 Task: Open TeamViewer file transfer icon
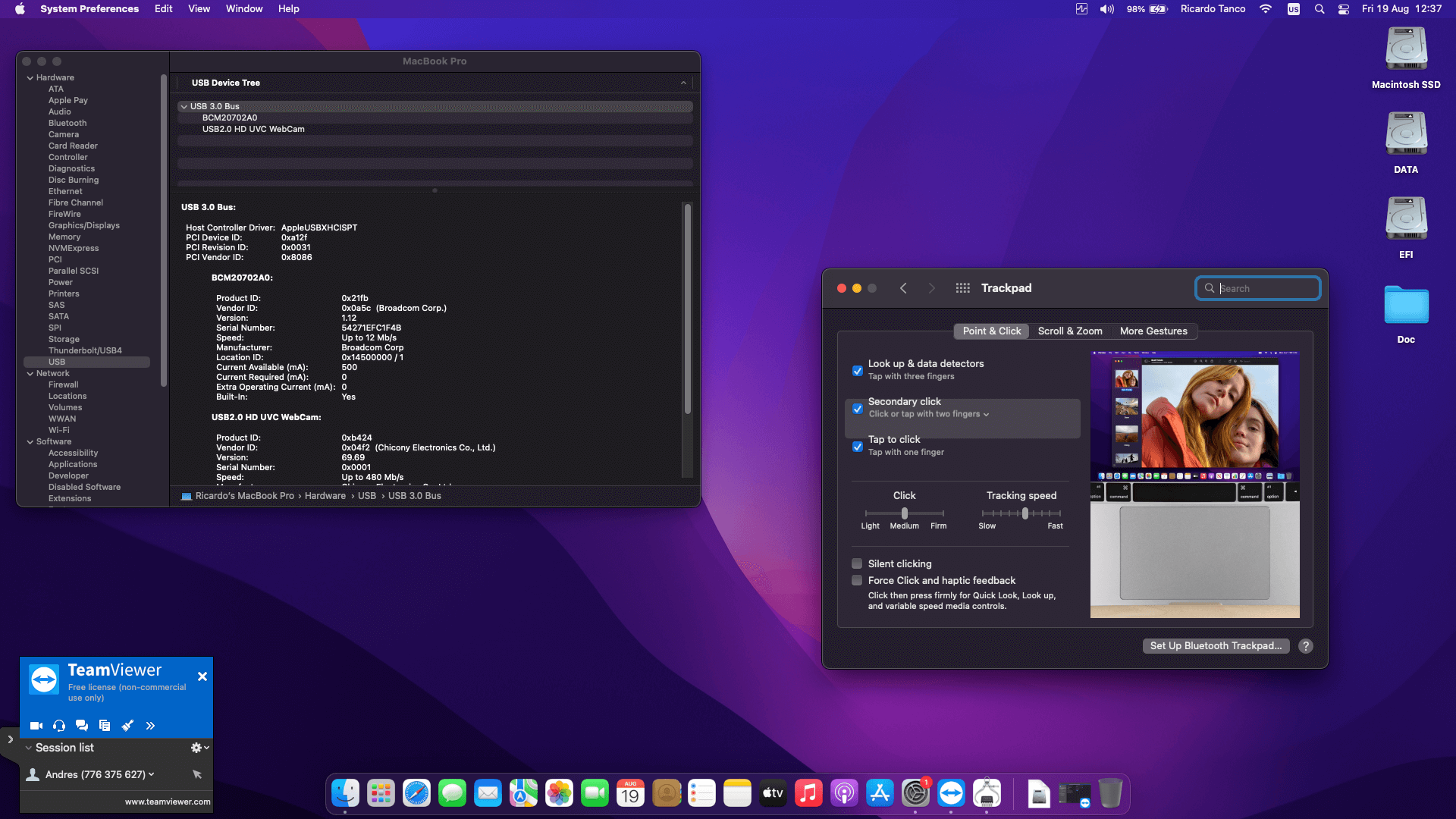tap(104, 726)
